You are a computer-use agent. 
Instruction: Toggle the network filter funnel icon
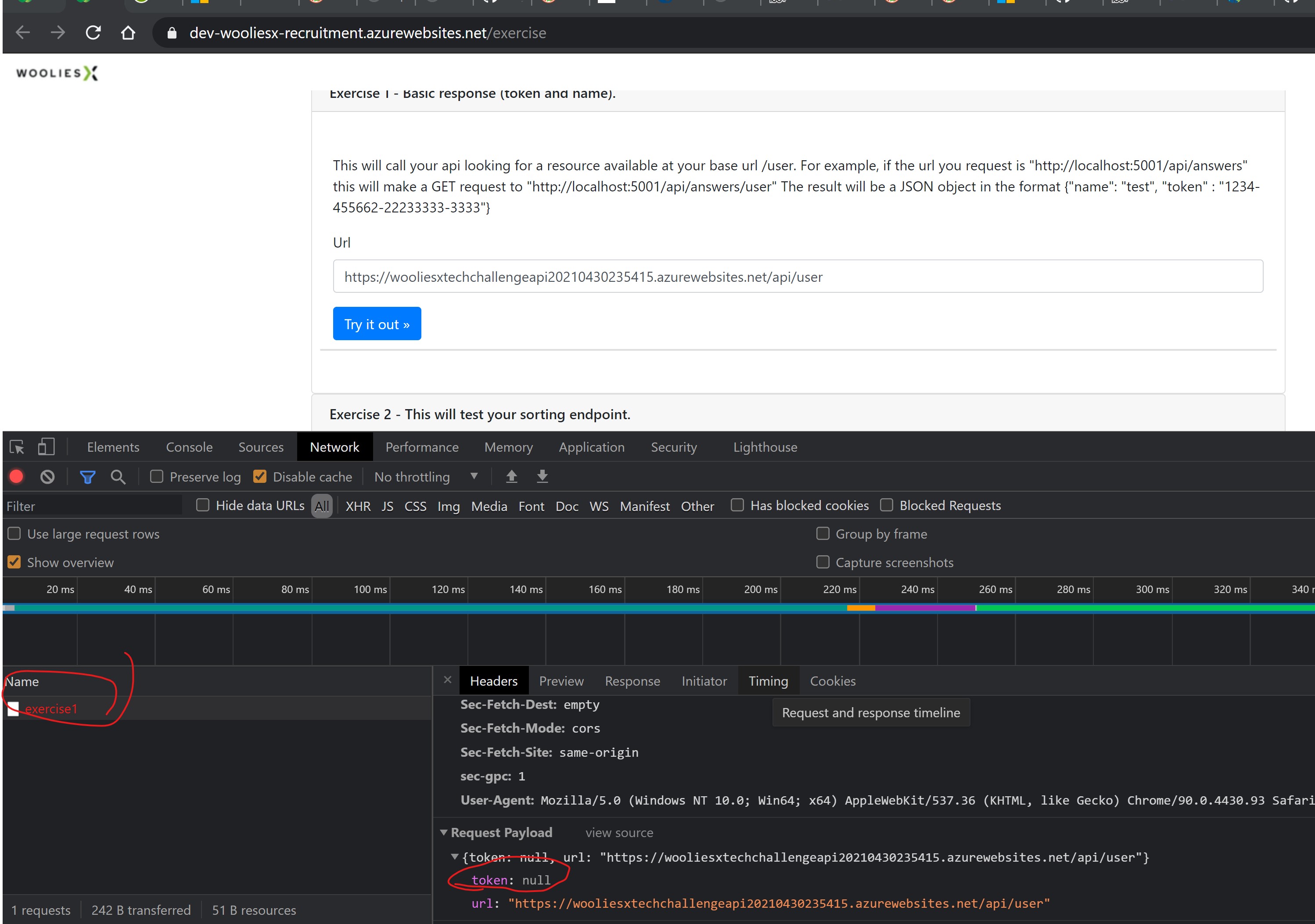(x=87, y=477)
